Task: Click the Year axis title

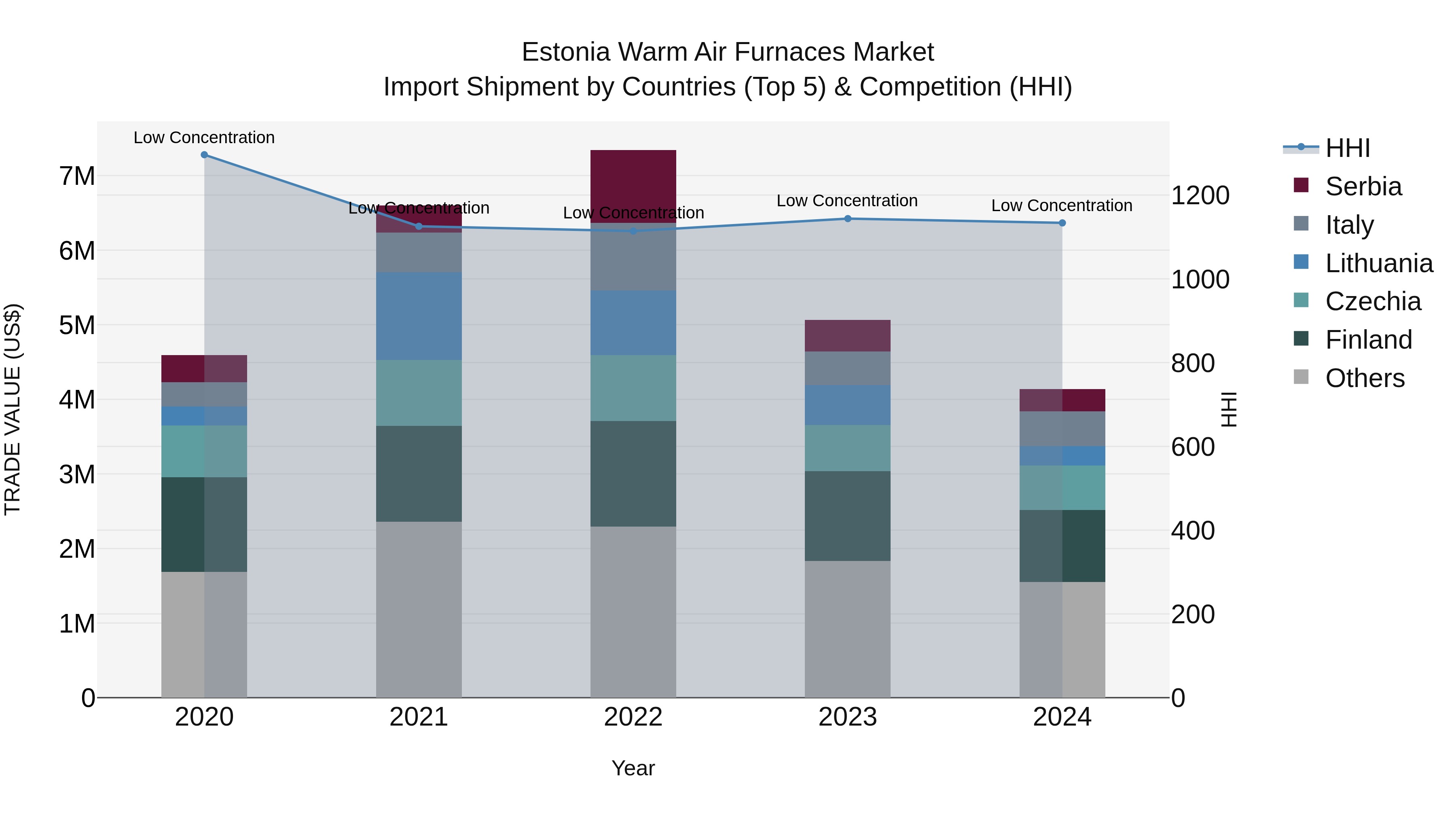Action: point(633,769)
